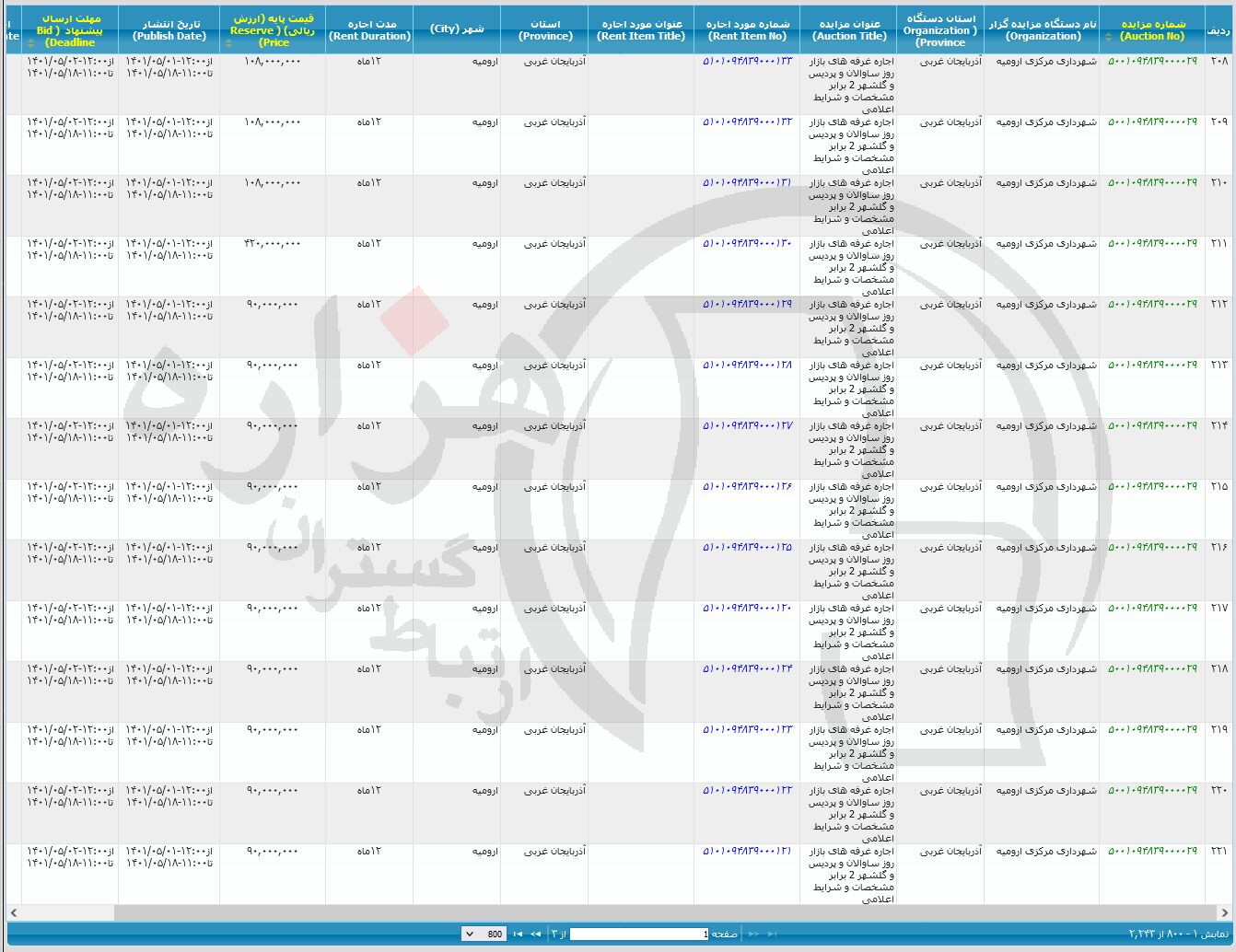
Task: Click the Province (استان) column header
Action: coord(544,30)
